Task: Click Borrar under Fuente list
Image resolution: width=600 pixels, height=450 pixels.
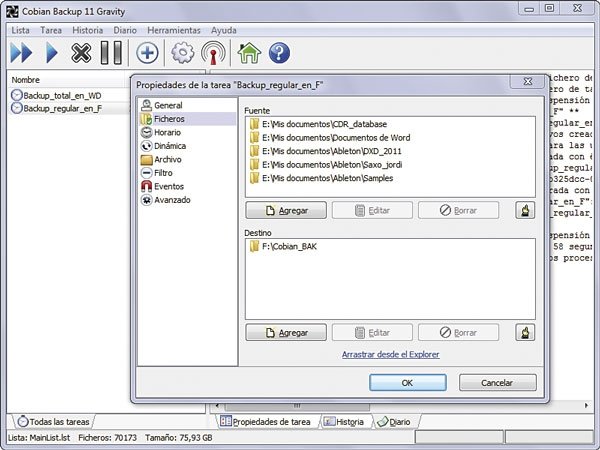Action: pyautogui.click(x=458, y=210)
